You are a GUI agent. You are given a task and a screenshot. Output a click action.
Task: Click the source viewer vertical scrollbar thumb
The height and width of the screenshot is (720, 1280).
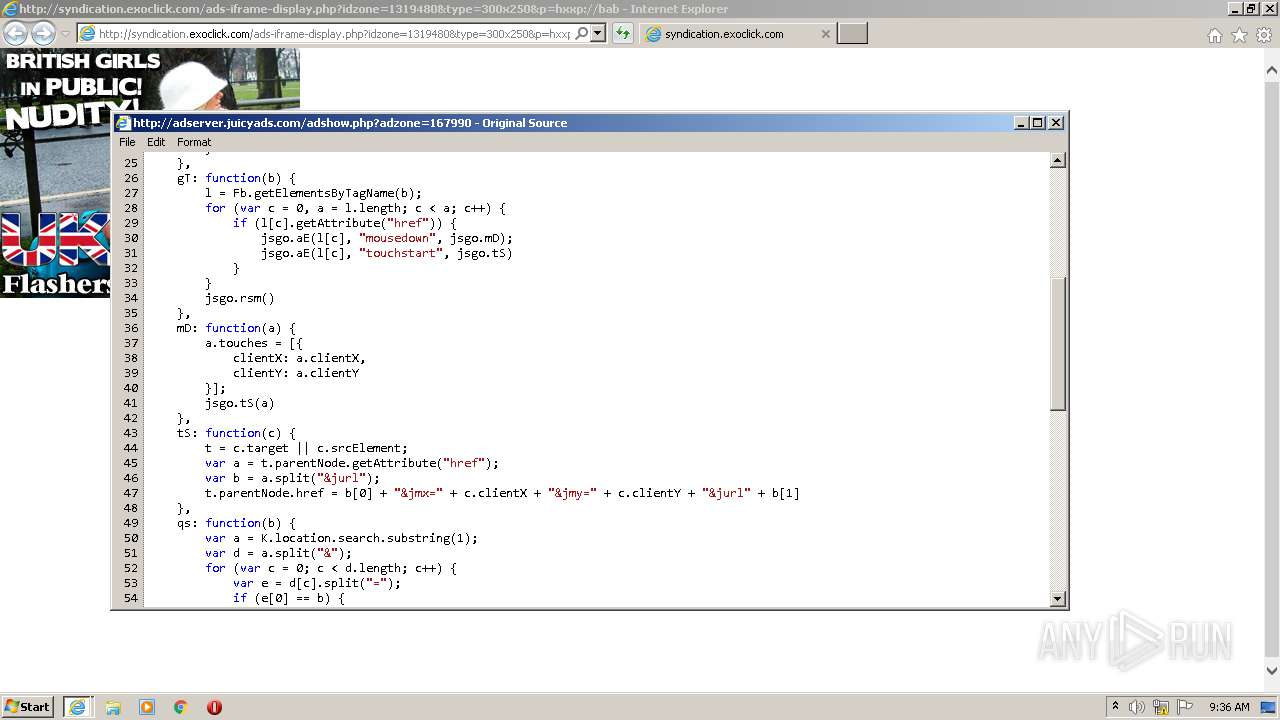pos(1058,343)
